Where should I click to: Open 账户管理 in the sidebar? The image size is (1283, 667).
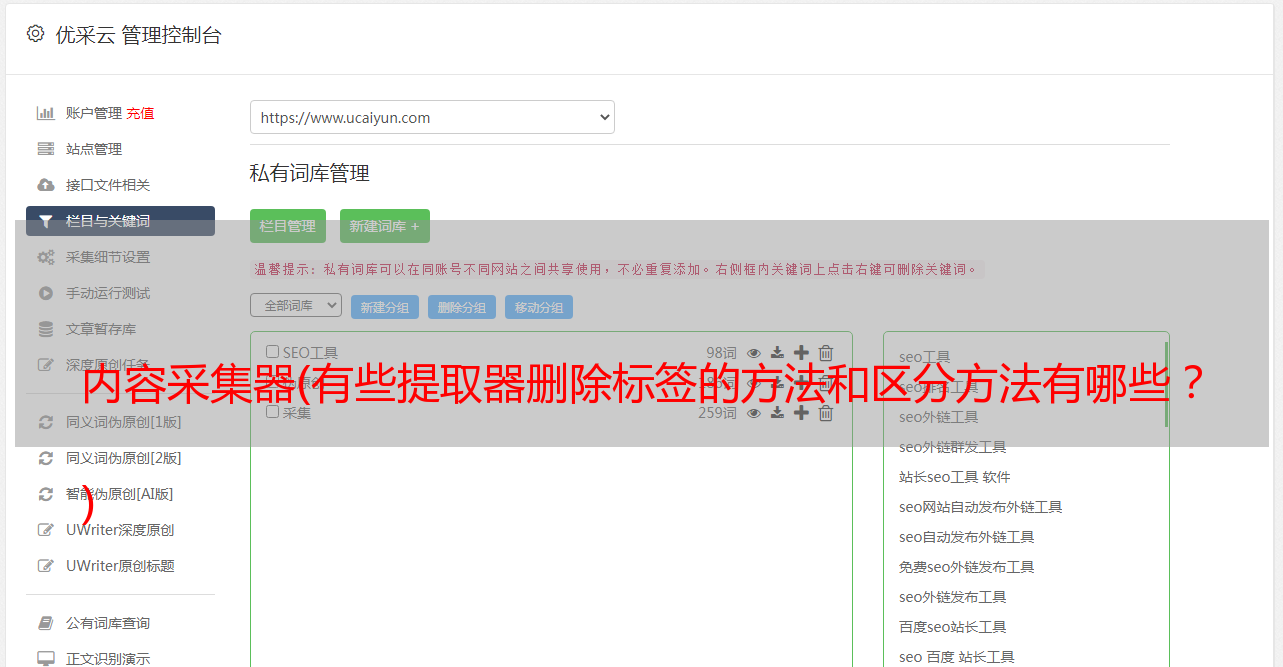click(94, 113)
